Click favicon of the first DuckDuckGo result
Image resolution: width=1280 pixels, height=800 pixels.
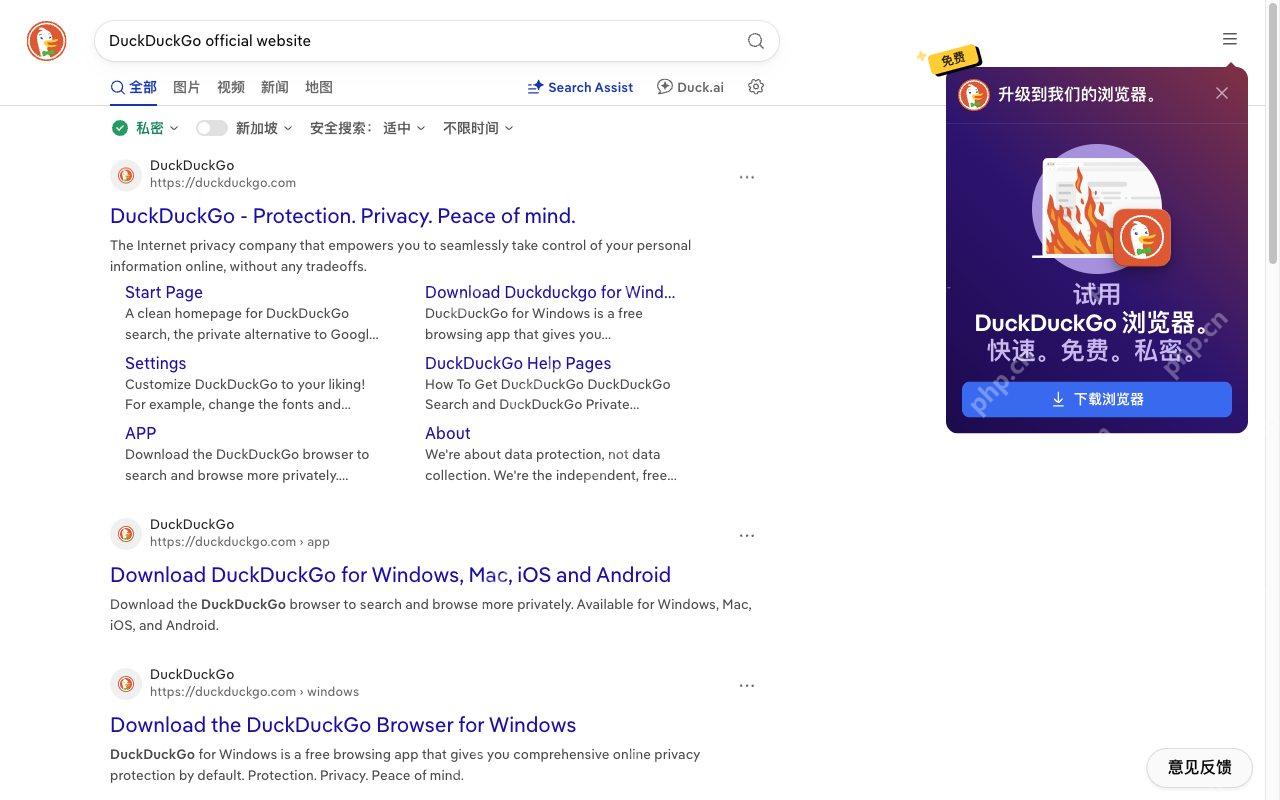click(x=126, y=175)
